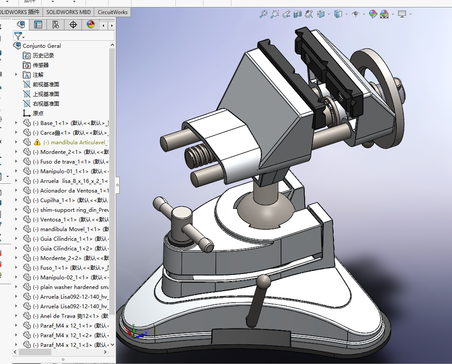Click part icon of Guia Cilindrica_1<2>
This screenshot has width=452, height=364.
(x=27, y=249)
